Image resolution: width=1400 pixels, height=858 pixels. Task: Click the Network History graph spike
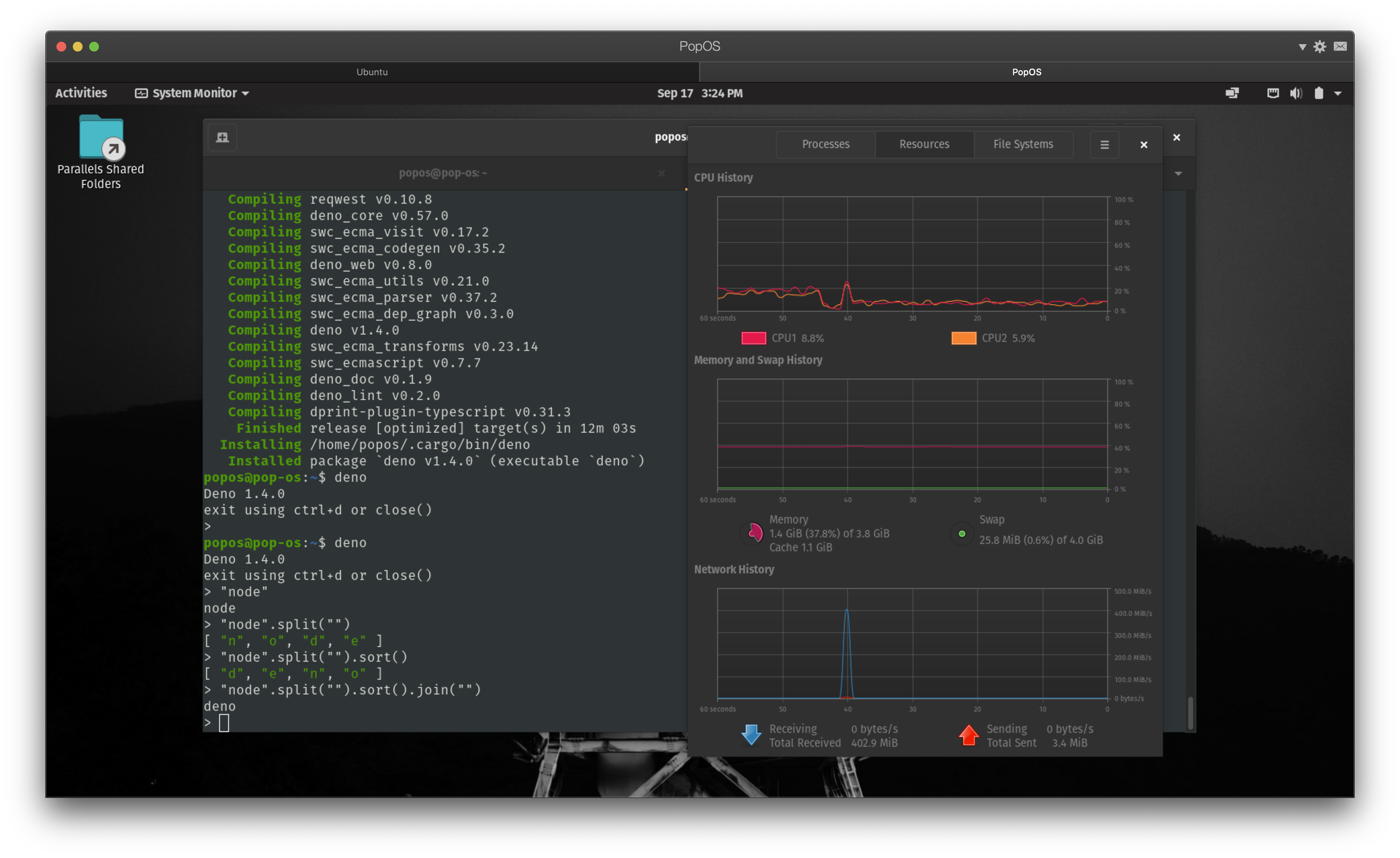pyautogui.click(x=847, y=654)
